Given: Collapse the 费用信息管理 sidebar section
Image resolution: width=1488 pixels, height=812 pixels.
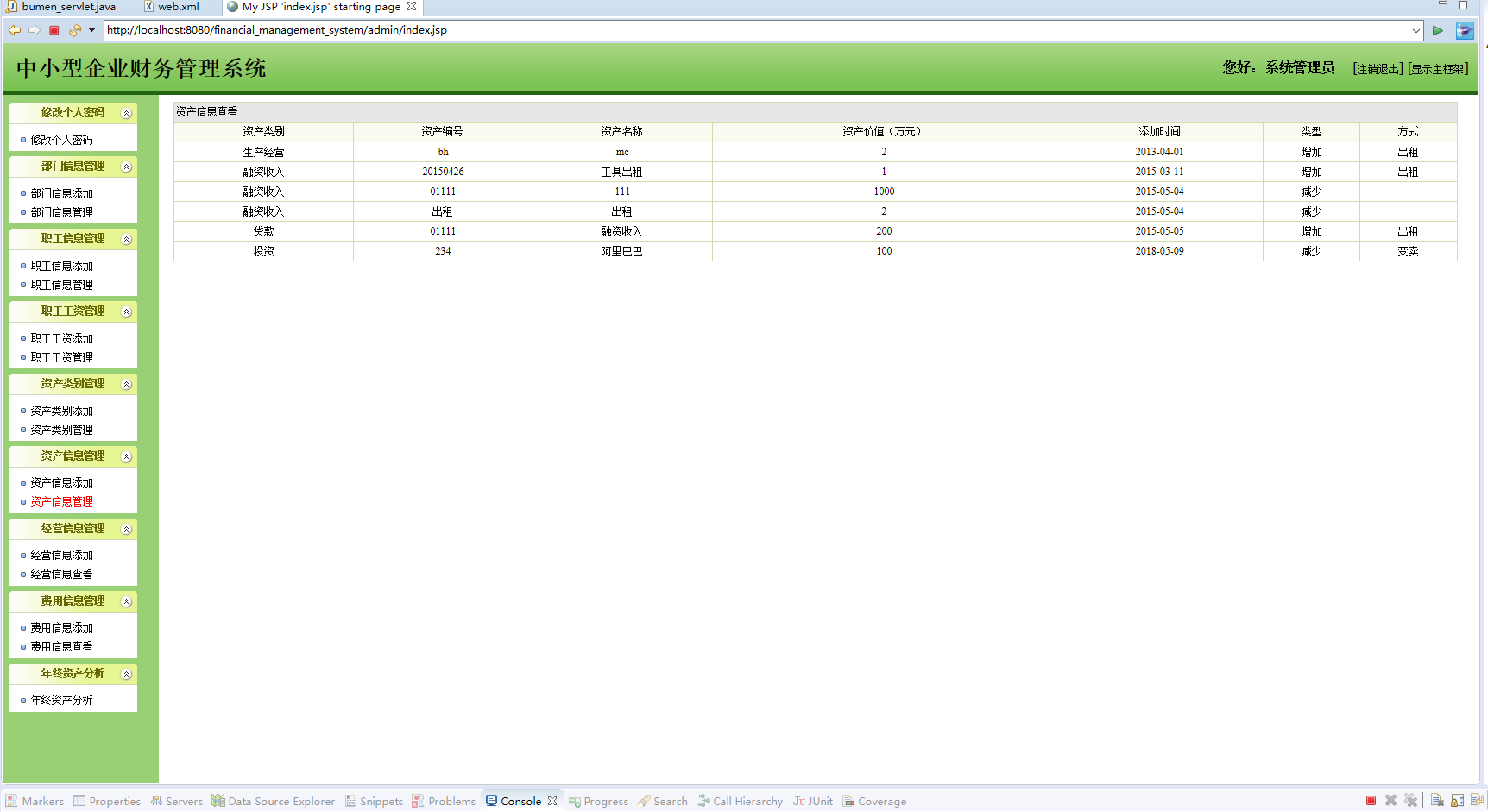Looking at the screenshot, I should point(126,601).
